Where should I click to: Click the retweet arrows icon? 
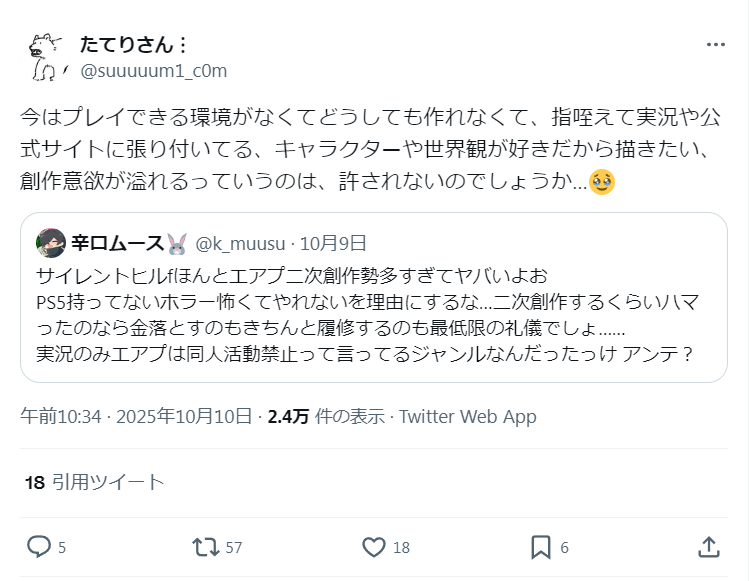click(206, 547)
